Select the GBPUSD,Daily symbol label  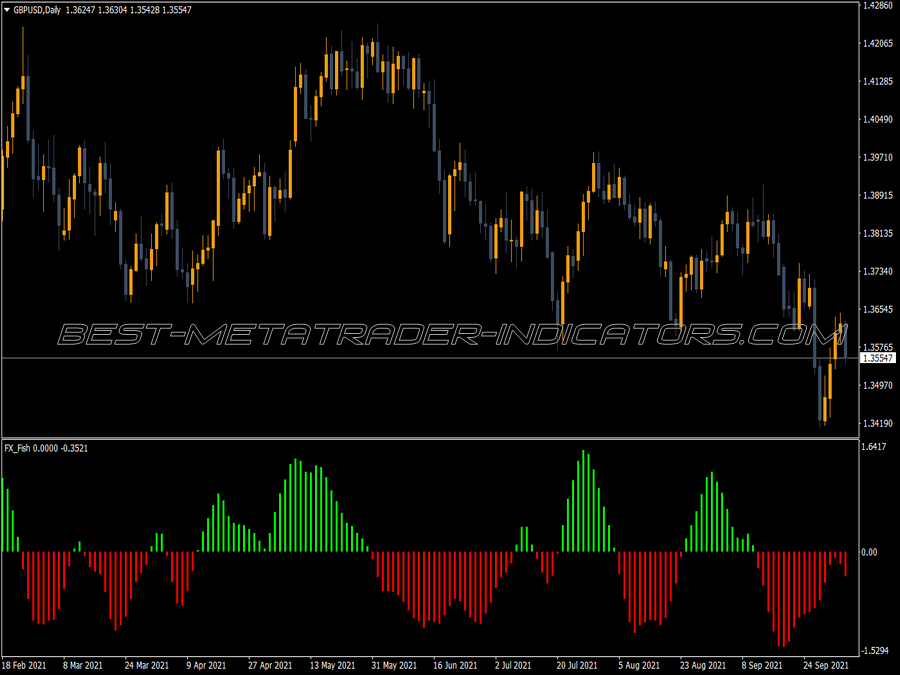37,10
